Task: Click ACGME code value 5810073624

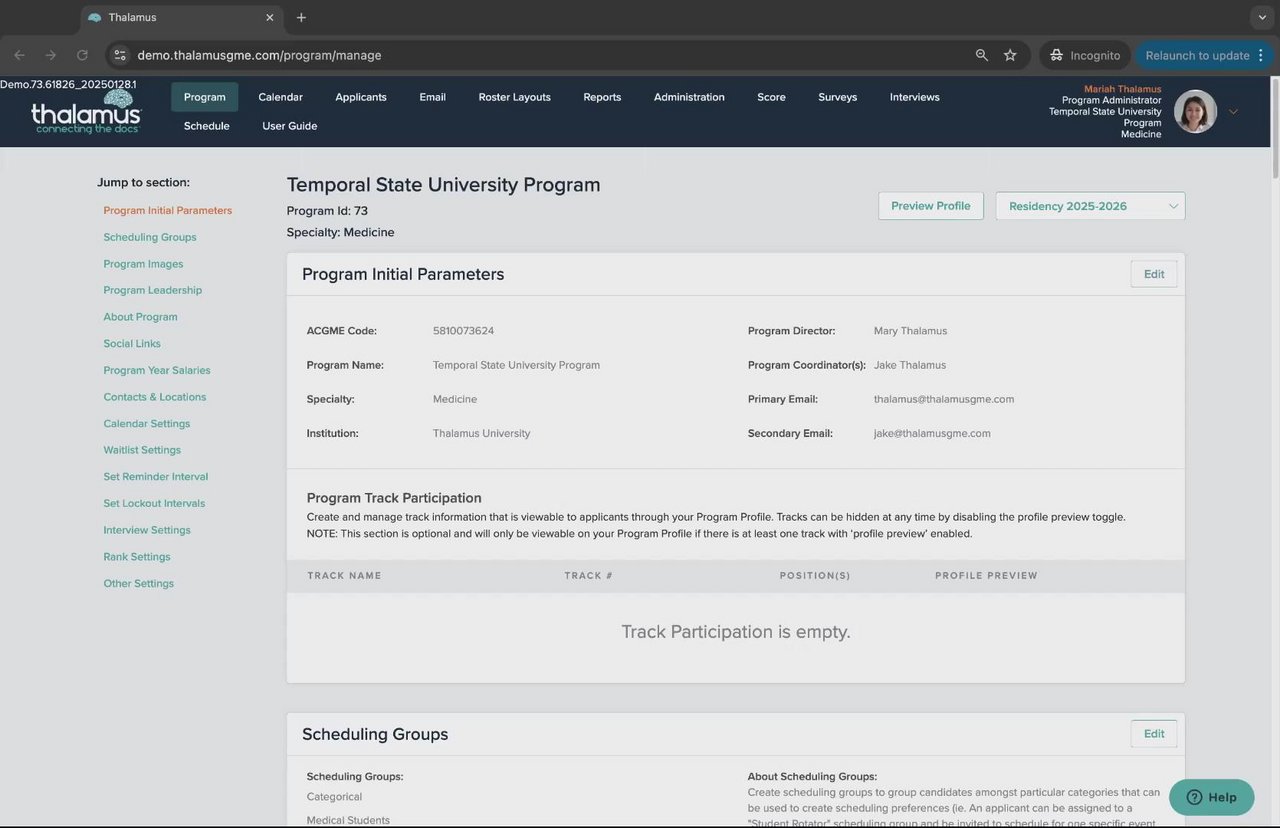Action: click(x=463, y=331)
